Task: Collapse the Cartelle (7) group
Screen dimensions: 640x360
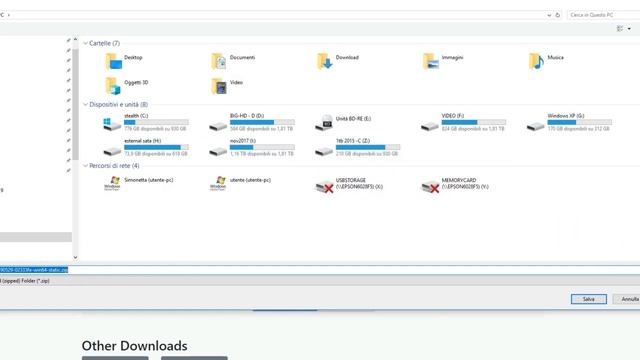Action: point(85,43)
